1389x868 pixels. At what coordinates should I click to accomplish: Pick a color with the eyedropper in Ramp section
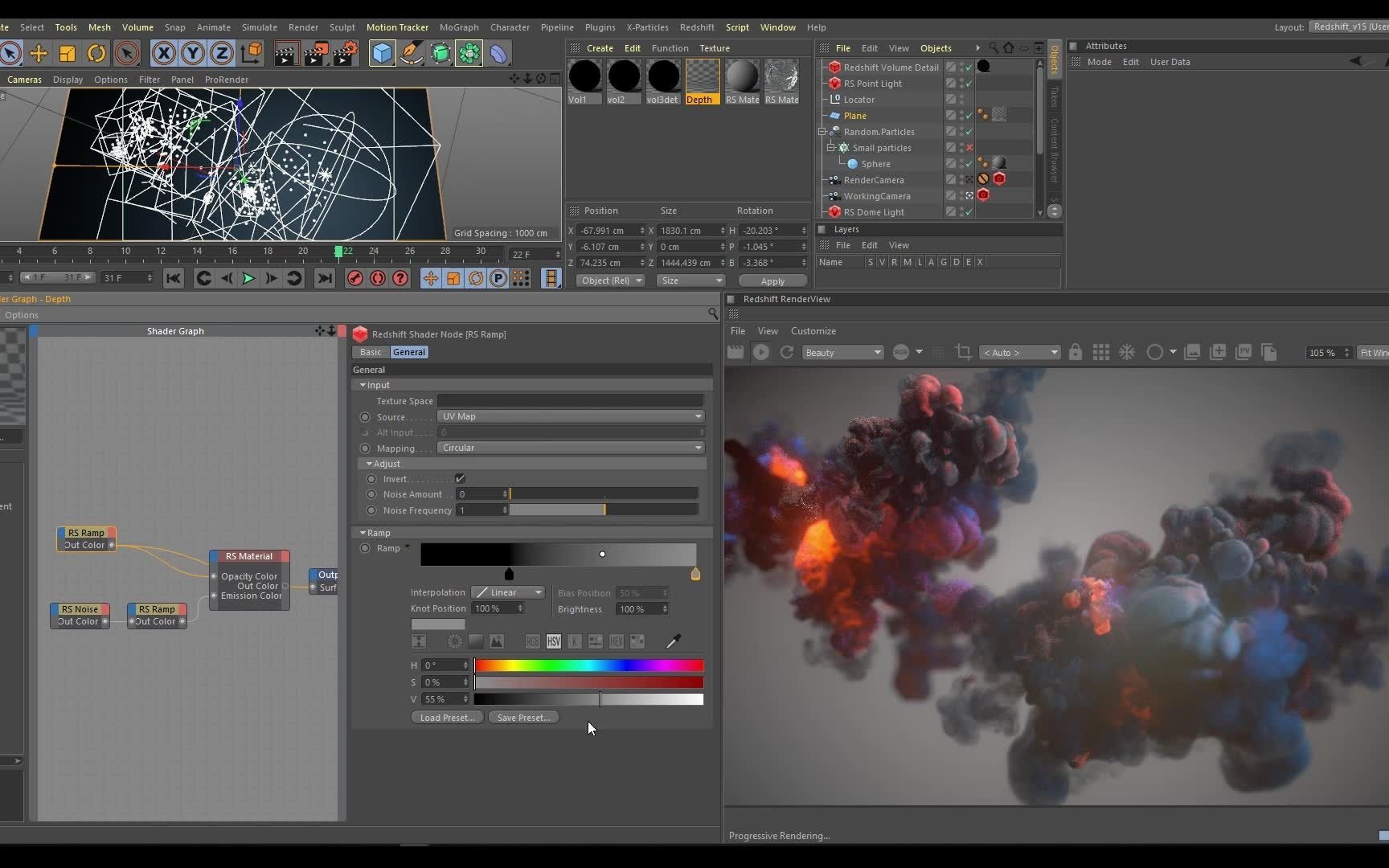[674, 641]
